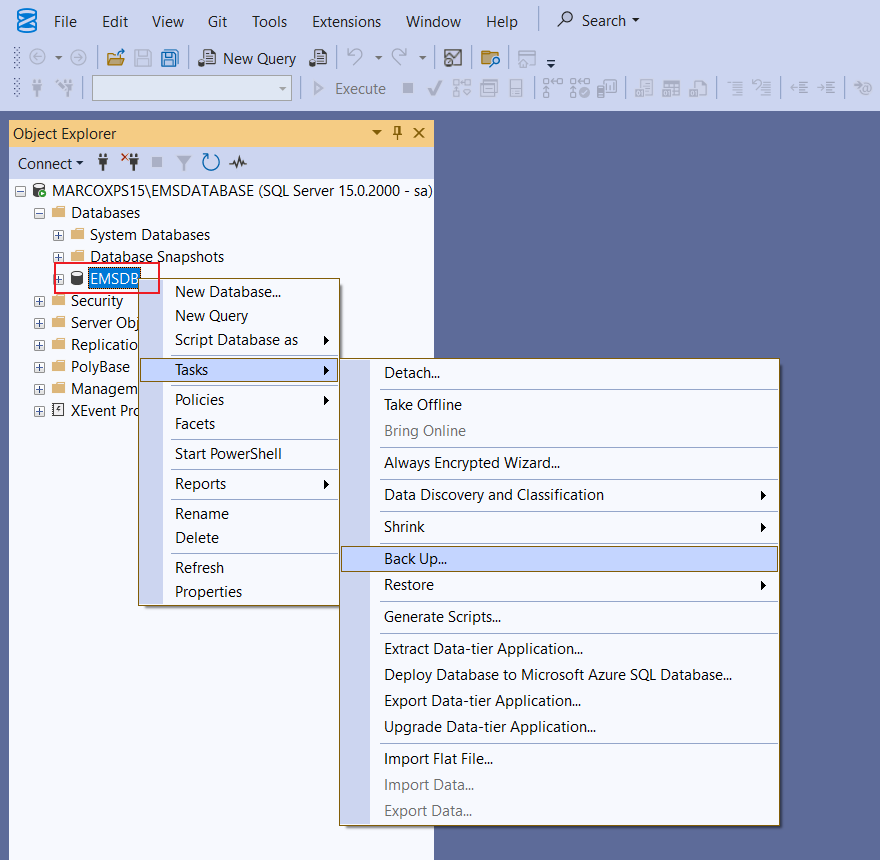The image size is (880, 860).
Task: Choose Back Up... from the Tasks submenu
Action: click(x=416, y=559)
